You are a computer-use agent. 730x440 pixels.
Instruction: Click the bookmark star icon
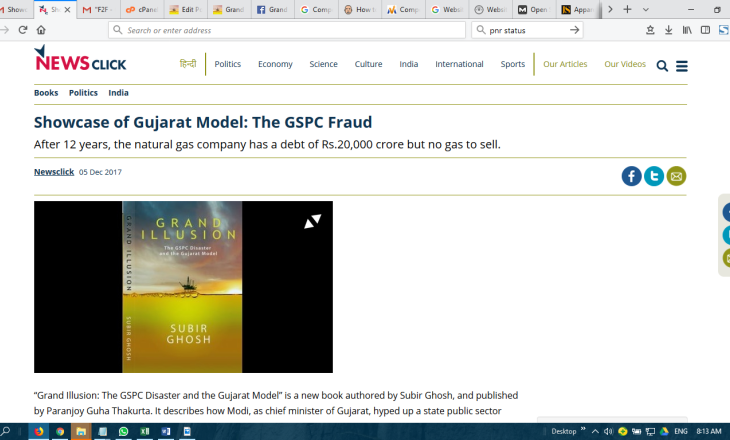[650, 30]
